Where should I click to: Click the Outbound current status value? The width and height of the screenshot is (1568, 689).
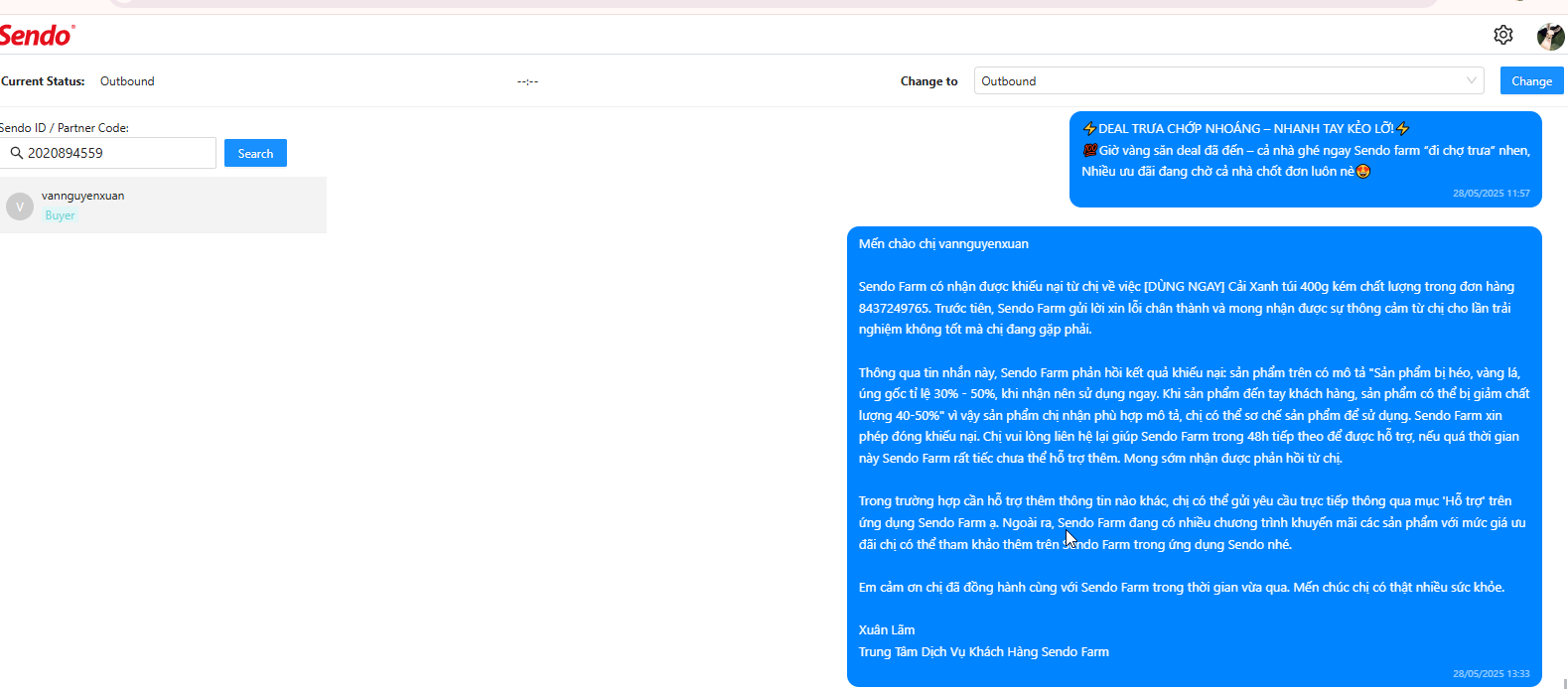click(127, 81)
